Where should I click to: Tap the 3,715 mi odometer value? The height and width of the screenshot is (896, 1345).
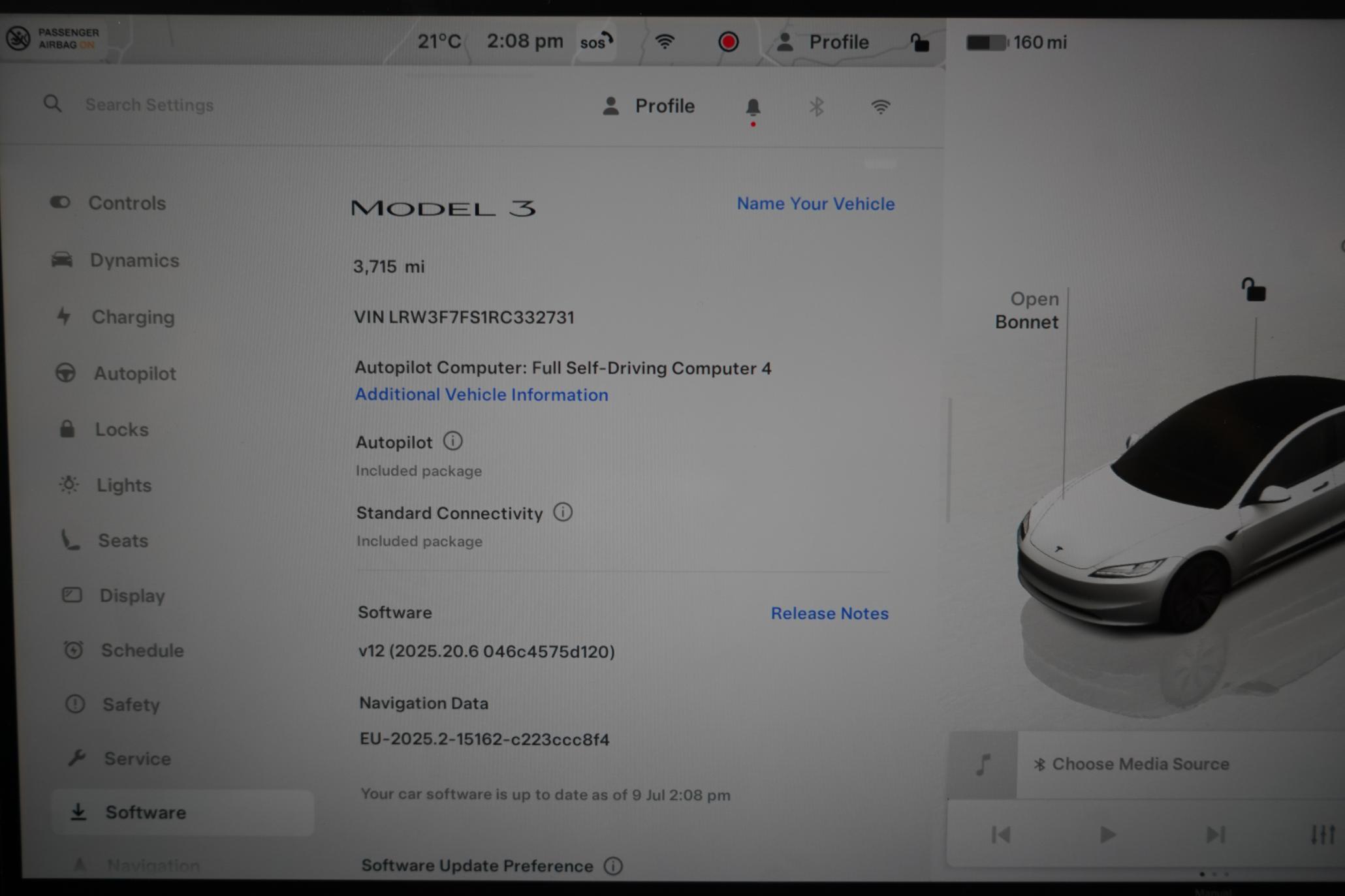[389, 267]
